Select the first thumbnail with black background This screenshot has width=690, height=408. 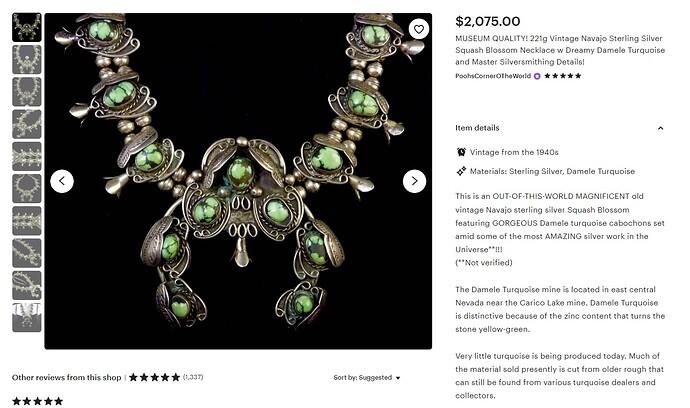click(27, 27)
